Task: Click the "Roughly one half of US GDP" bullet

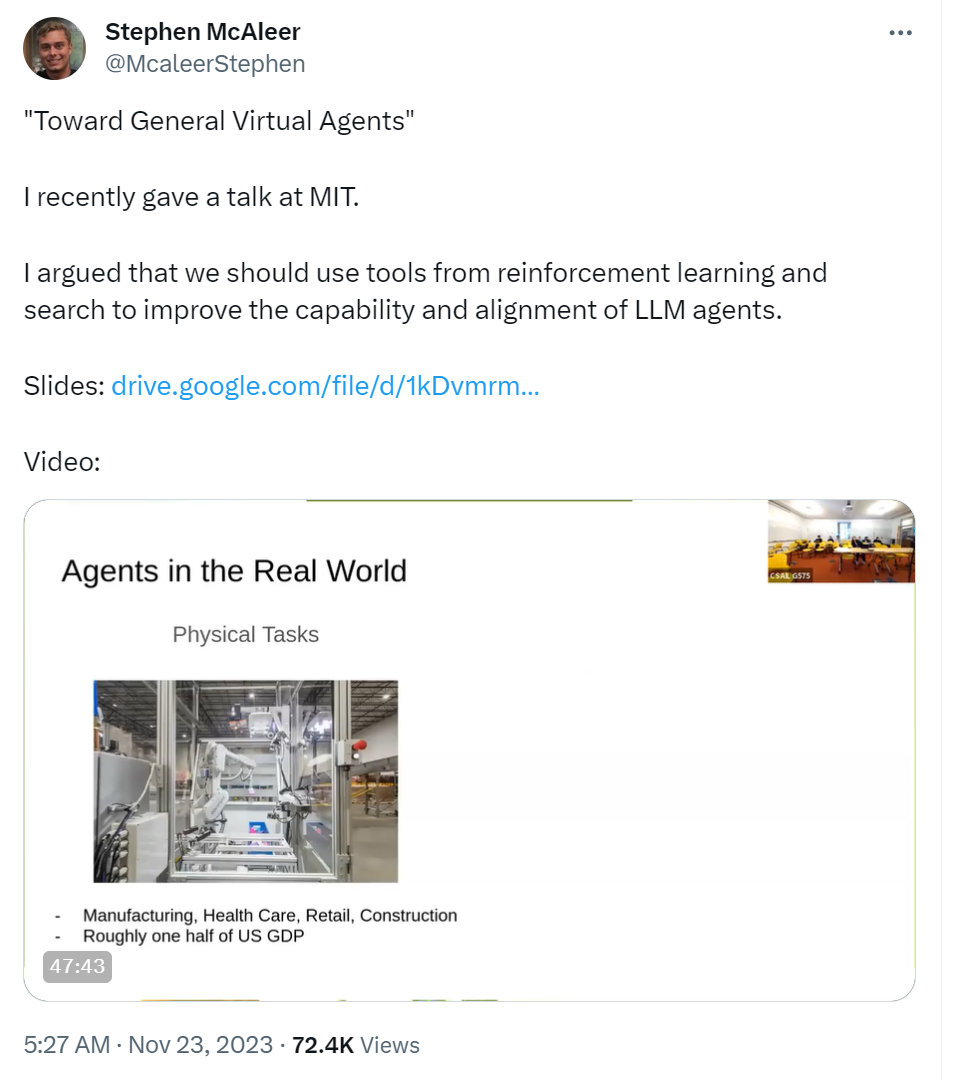Action: pyautogui.click(x=194, y=936)
